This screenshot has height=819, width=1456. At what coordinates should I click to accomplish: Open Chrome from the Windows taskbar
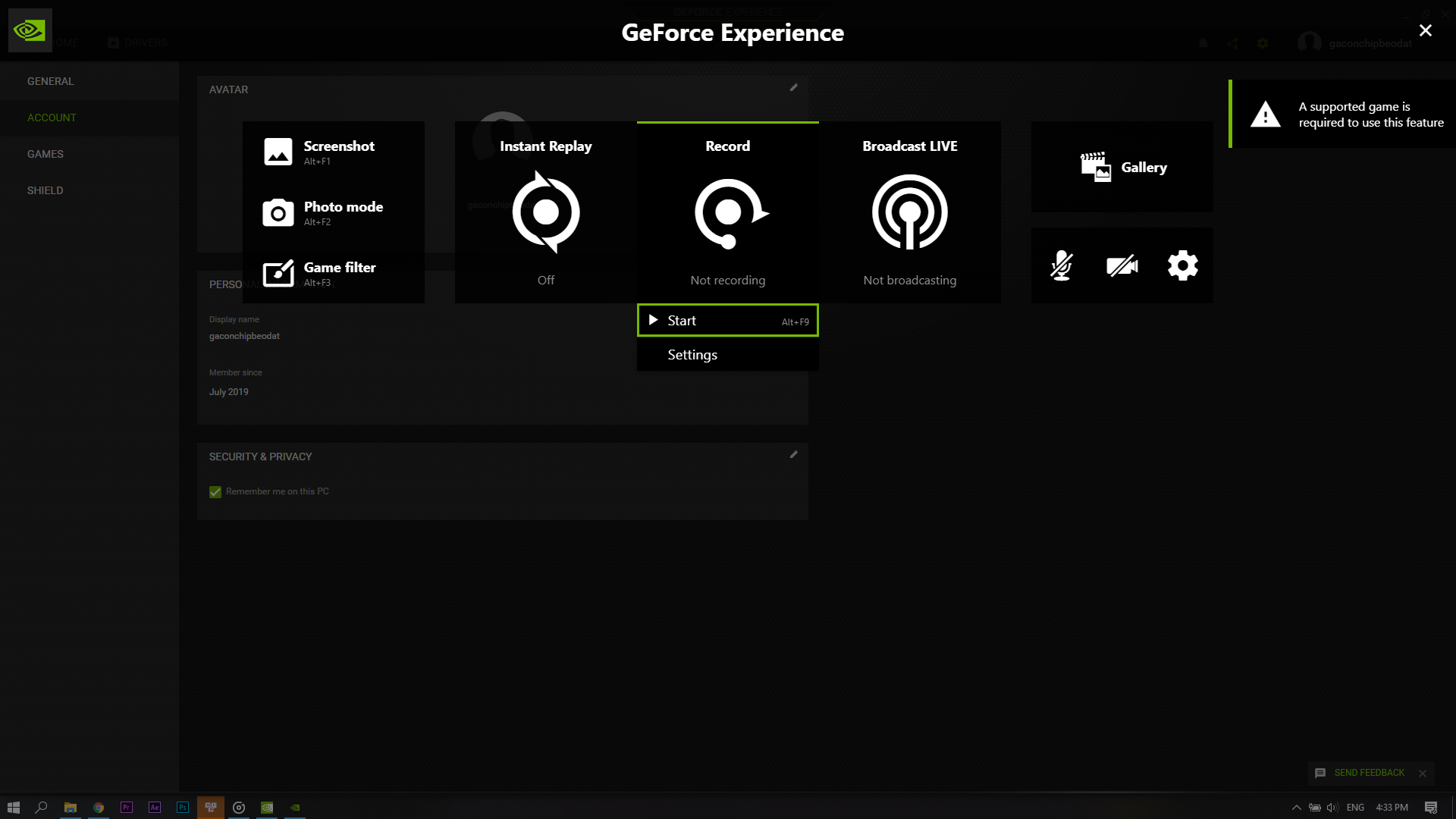point(99,808)
